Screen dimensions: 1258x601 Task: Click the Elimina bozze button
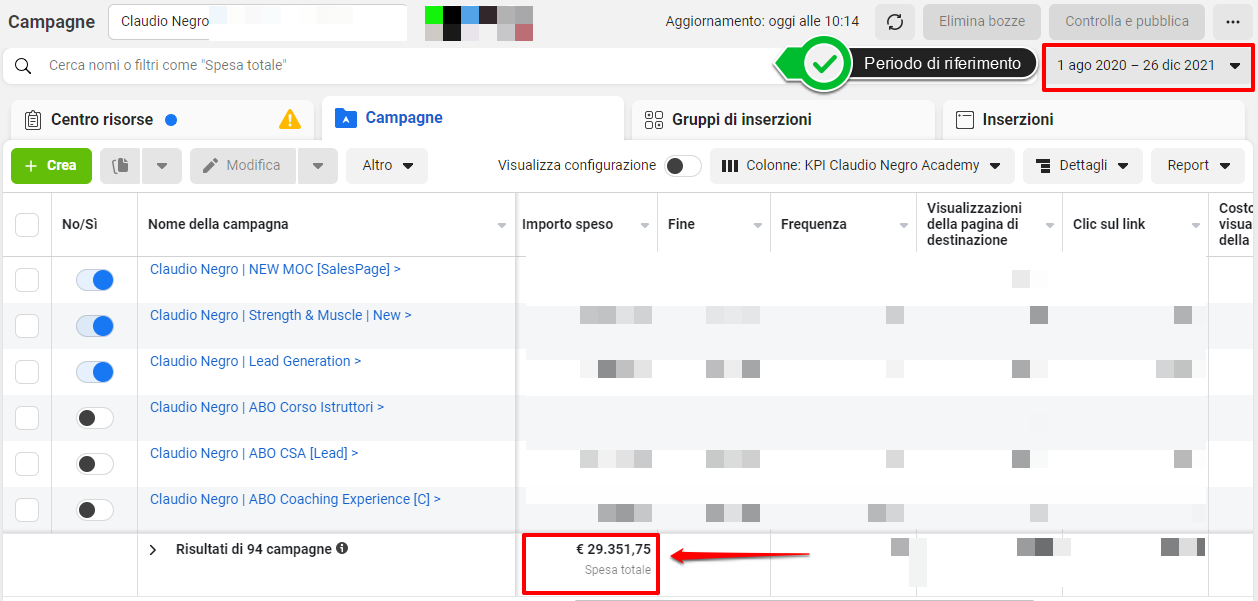[982, 21]
